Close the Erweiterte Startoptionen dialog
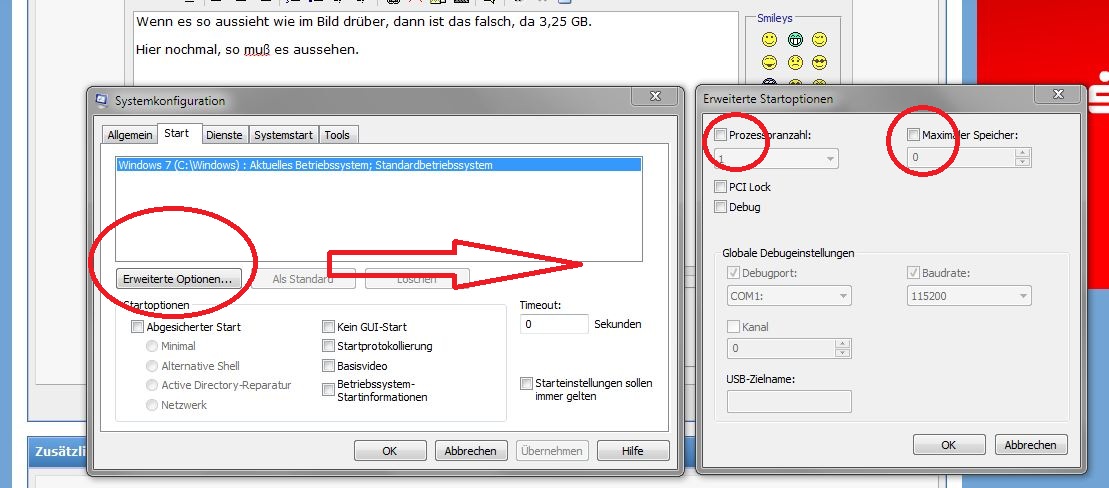1109x488 pixels. pyautogui.click(x=1057, y=95)
